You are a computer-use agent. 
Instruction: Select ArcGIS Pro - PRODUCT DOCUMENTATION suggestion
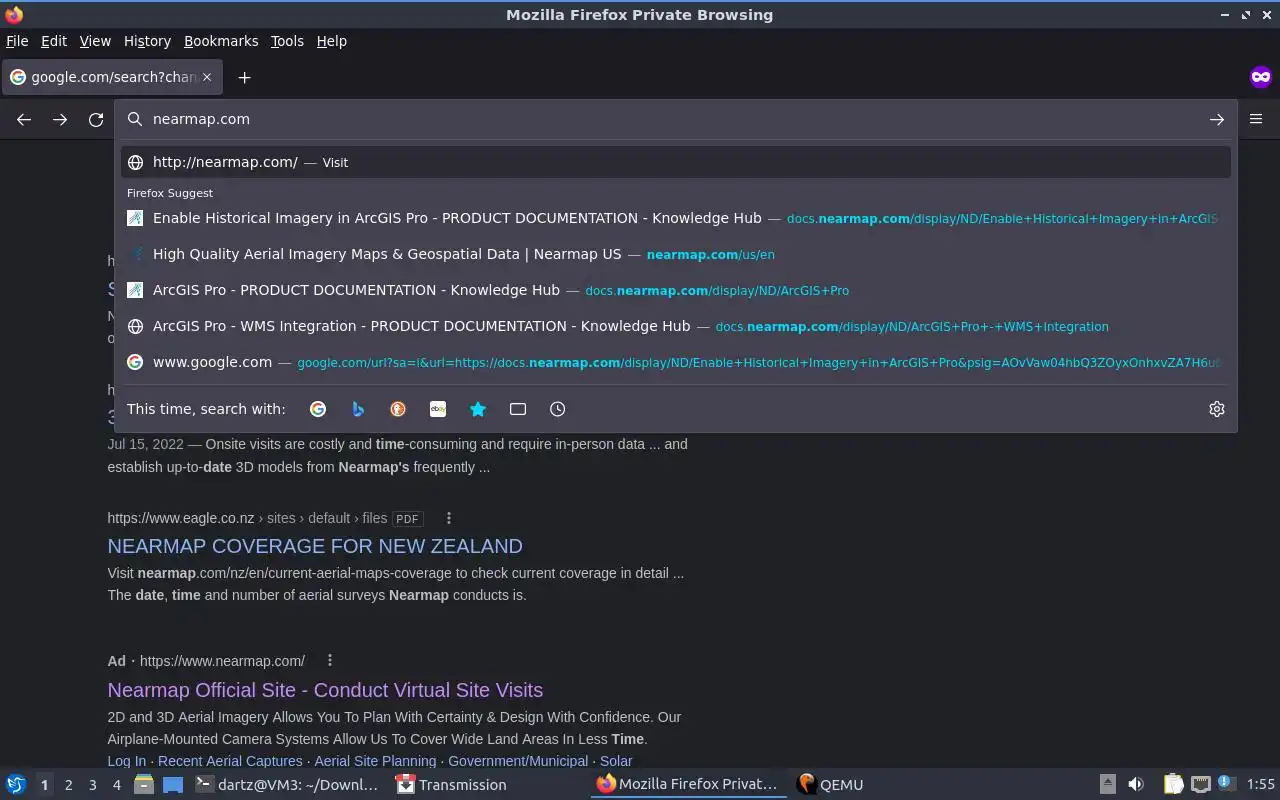pos(676,290)
